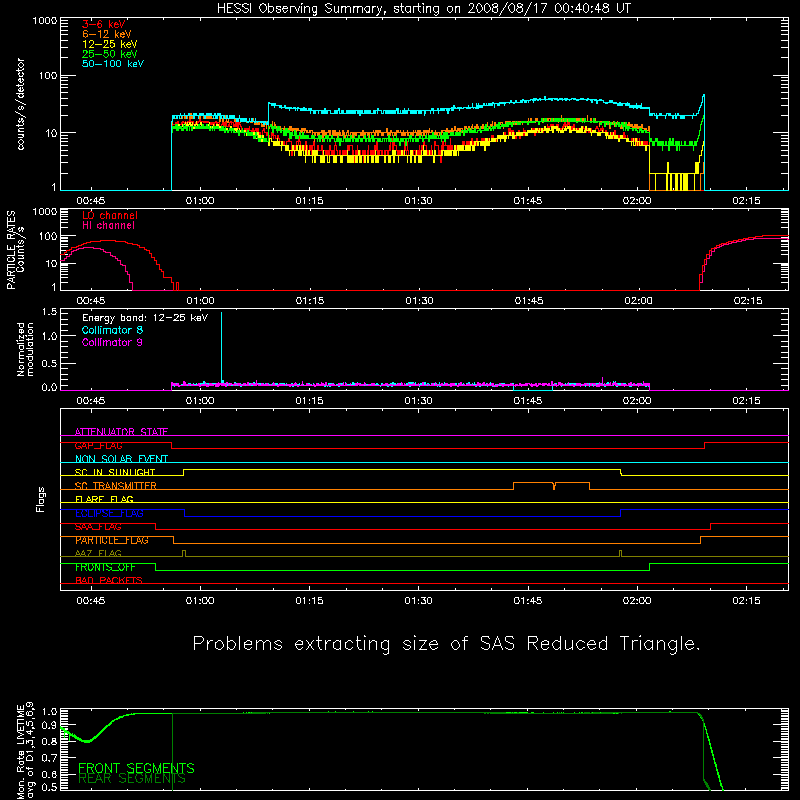This screenshot has width=800, height=800.
Task: Click the LO channel legend entry
Action: coord(110,215)
